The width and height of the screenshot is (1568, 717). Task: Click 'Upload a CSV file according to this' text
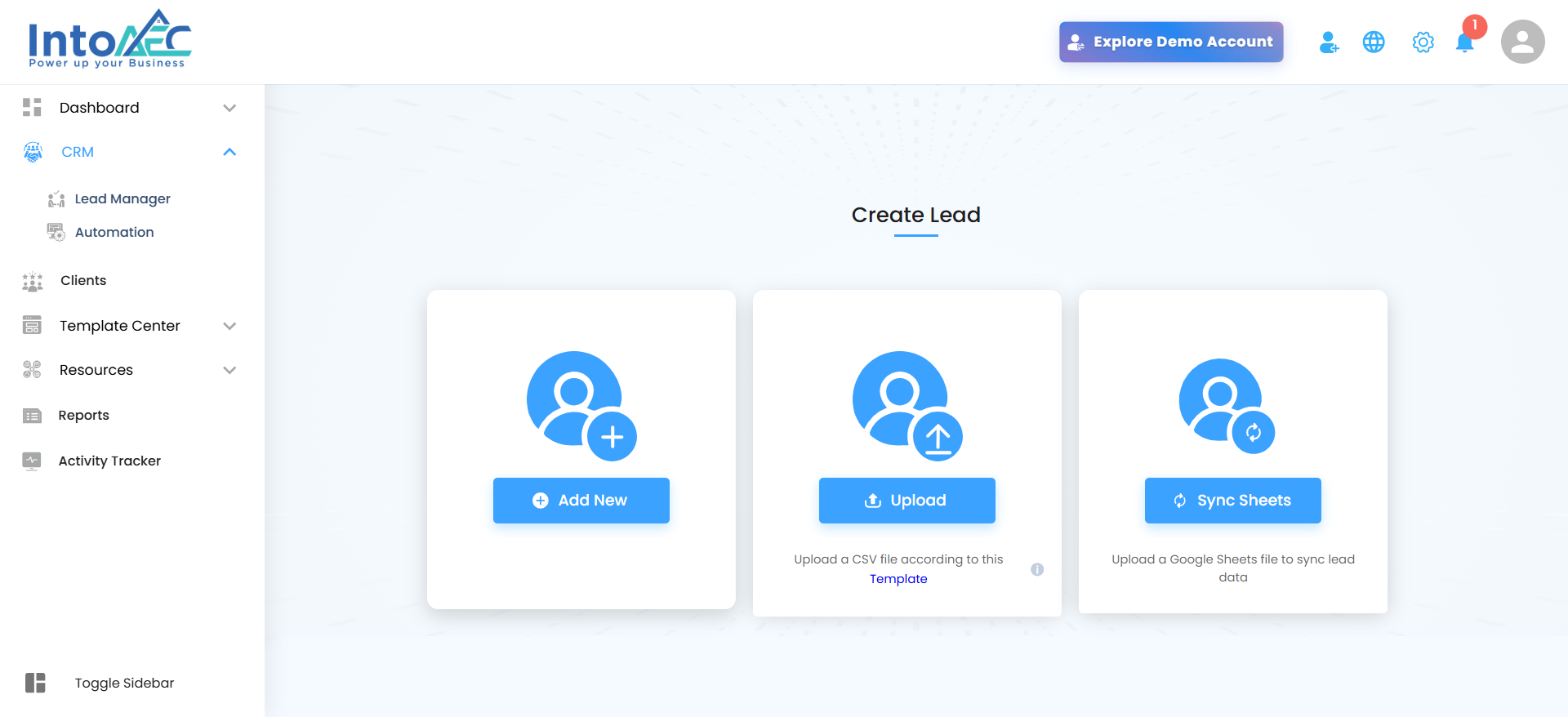898,559
